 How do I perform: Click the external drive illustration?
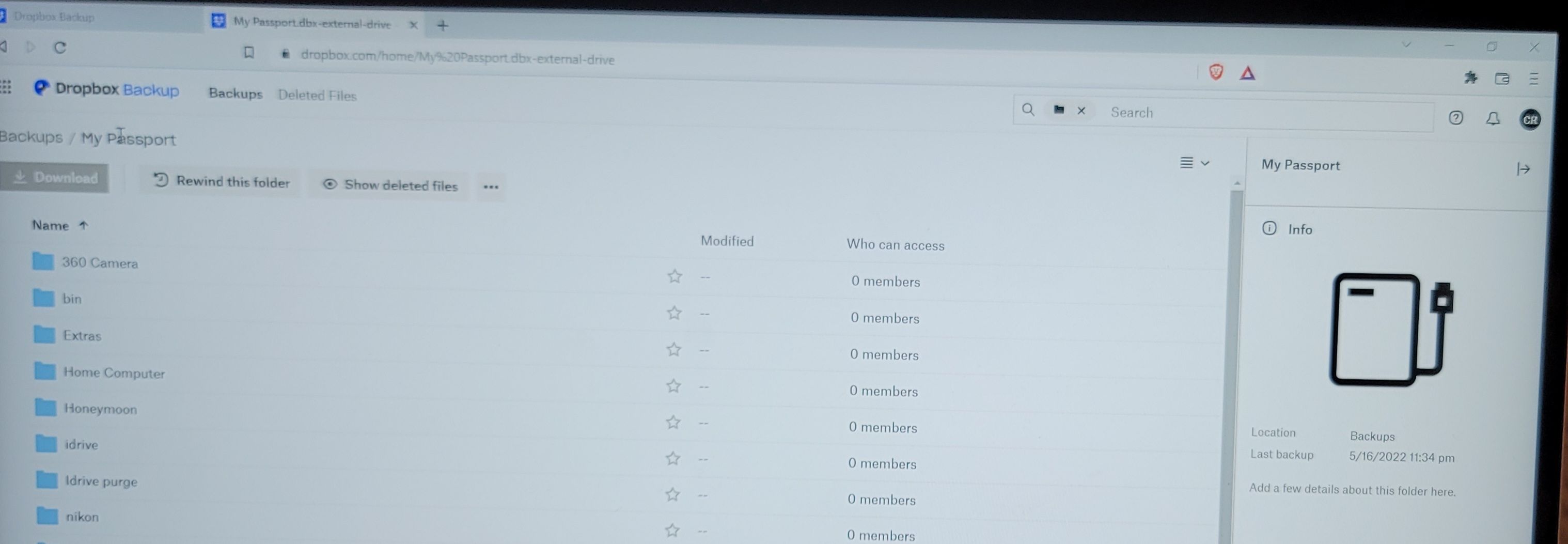point(1391,329)
